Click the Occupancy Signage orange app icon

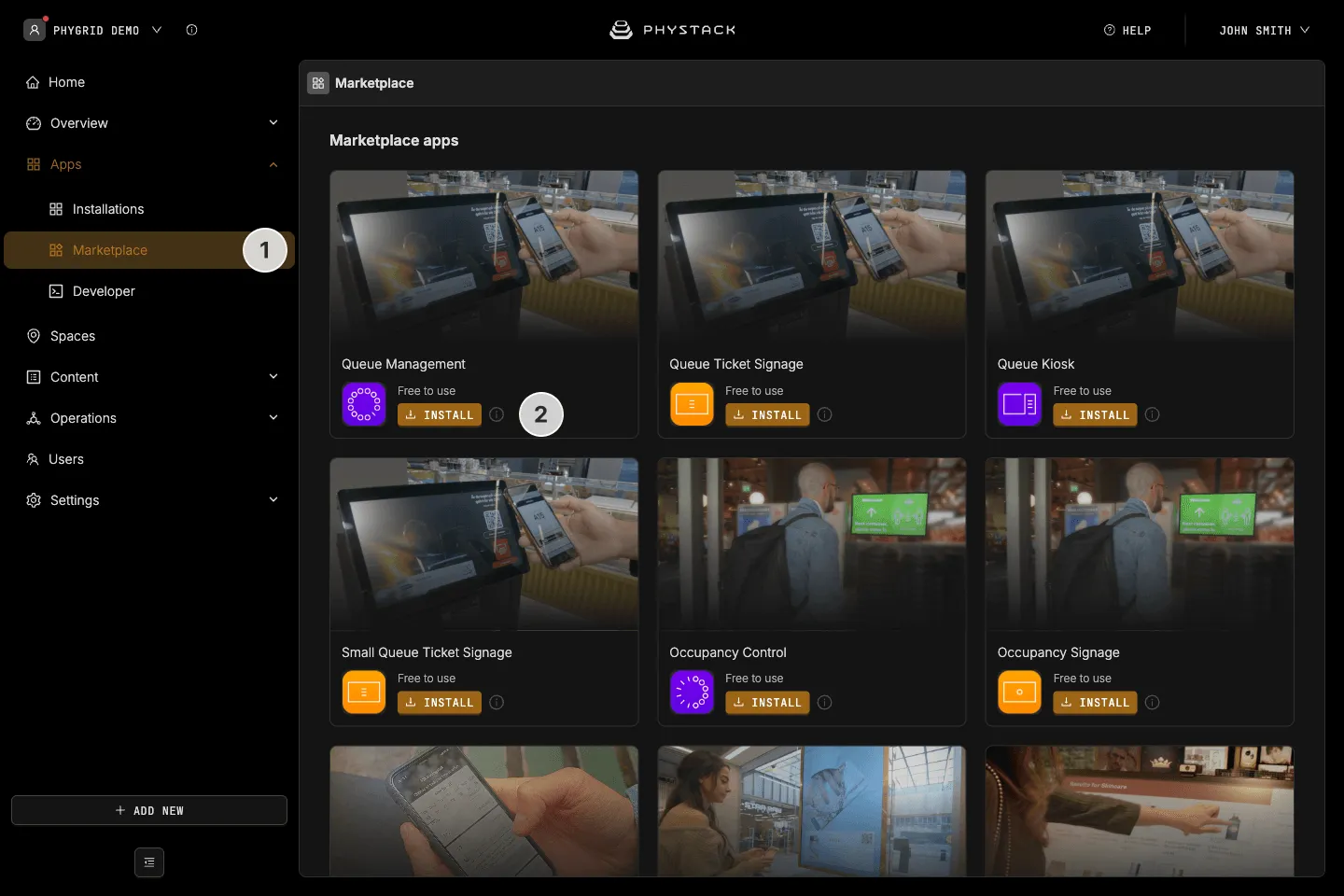click(1019, 693)
